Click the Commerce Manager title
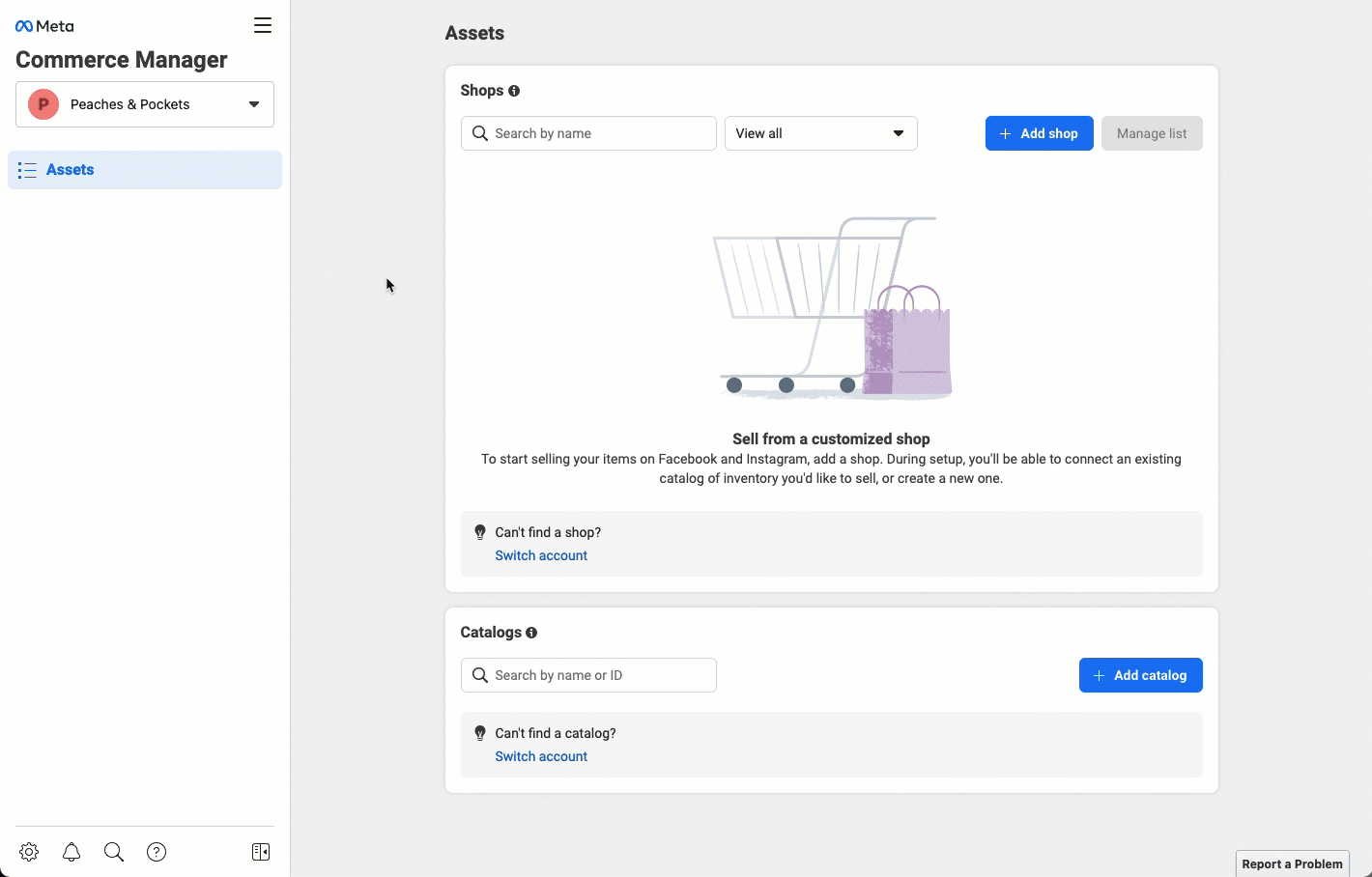The height and width of the screenshot is (877, 1372). click(x=122, y=60)
